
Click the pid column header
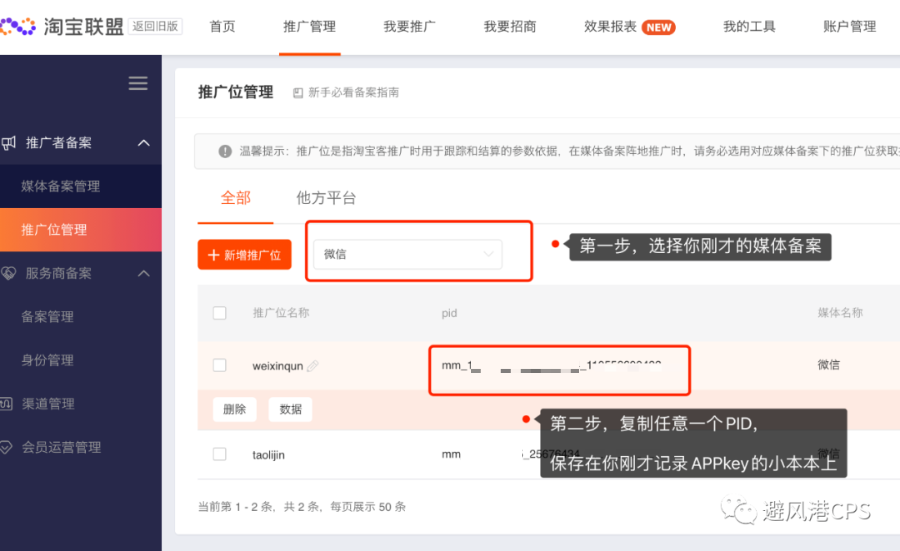click(x=449, y=313)
